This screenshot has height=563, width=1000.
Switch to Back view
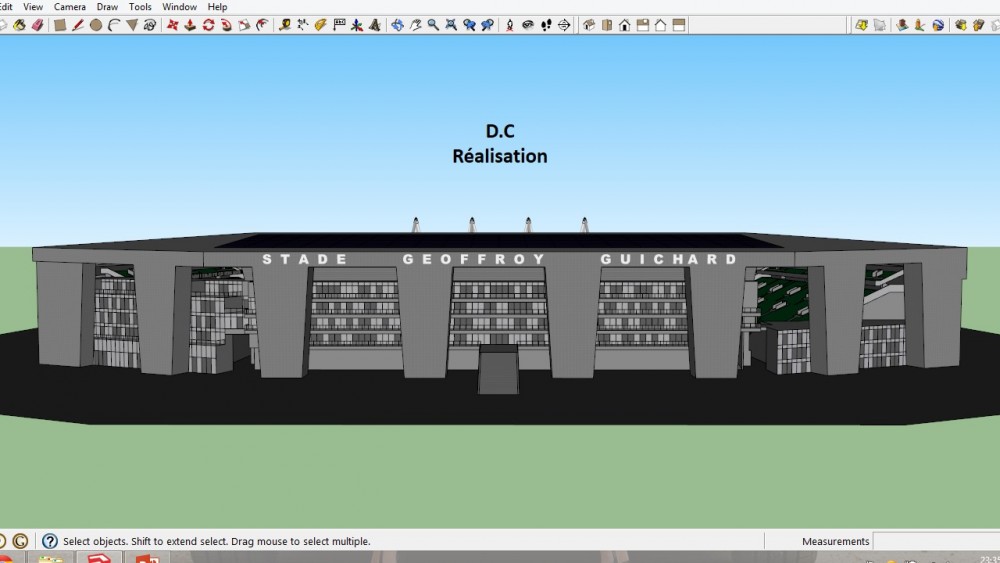pyautogui.click(x=660, y=25)
